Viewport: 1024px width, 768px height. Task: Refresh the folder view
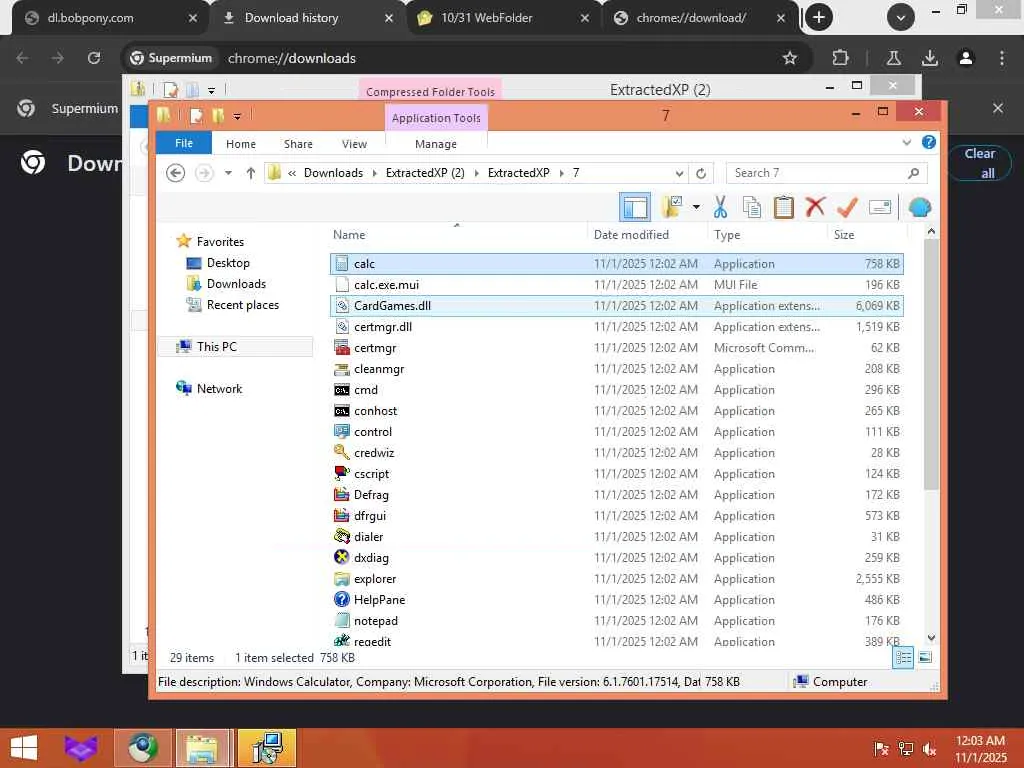701,173
